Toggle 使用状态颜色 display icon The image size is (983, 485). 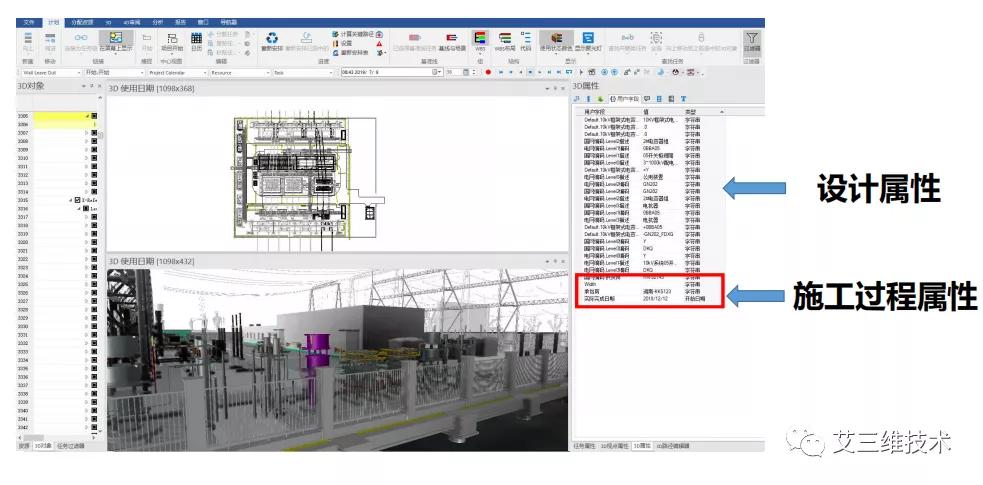(x=557, y=40)
